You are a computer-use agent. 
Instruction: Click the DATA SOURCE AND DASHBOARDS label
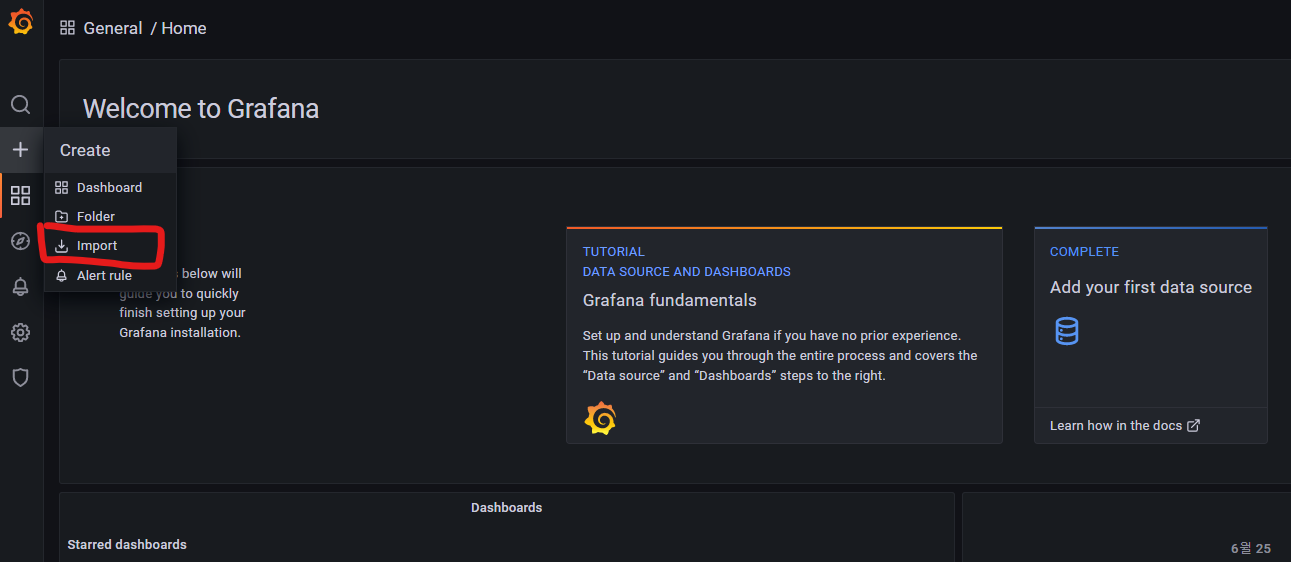[687, 271]
